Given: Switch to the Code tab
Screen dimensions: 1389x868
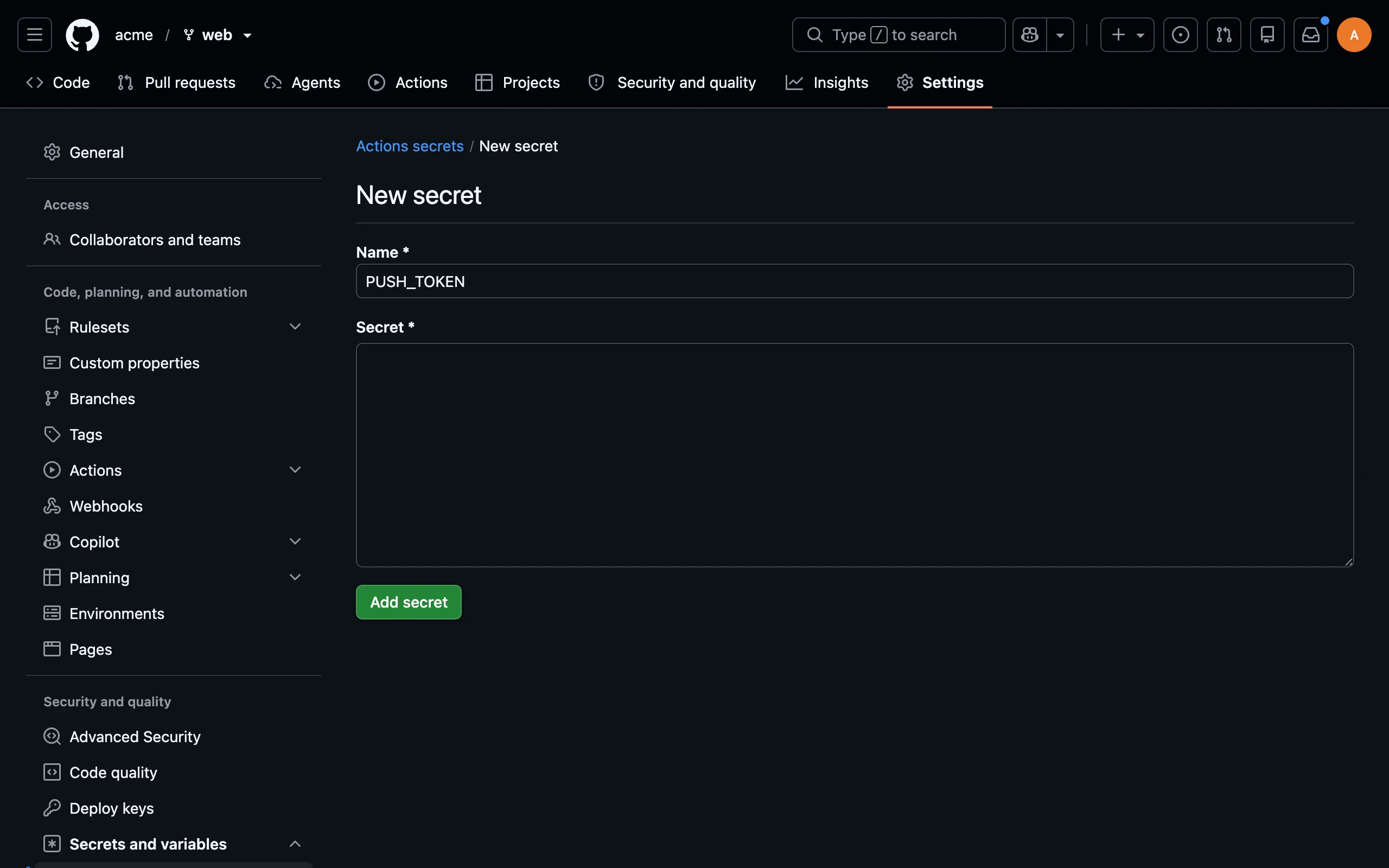Looking at the screenshot, I should pos(58,82).
